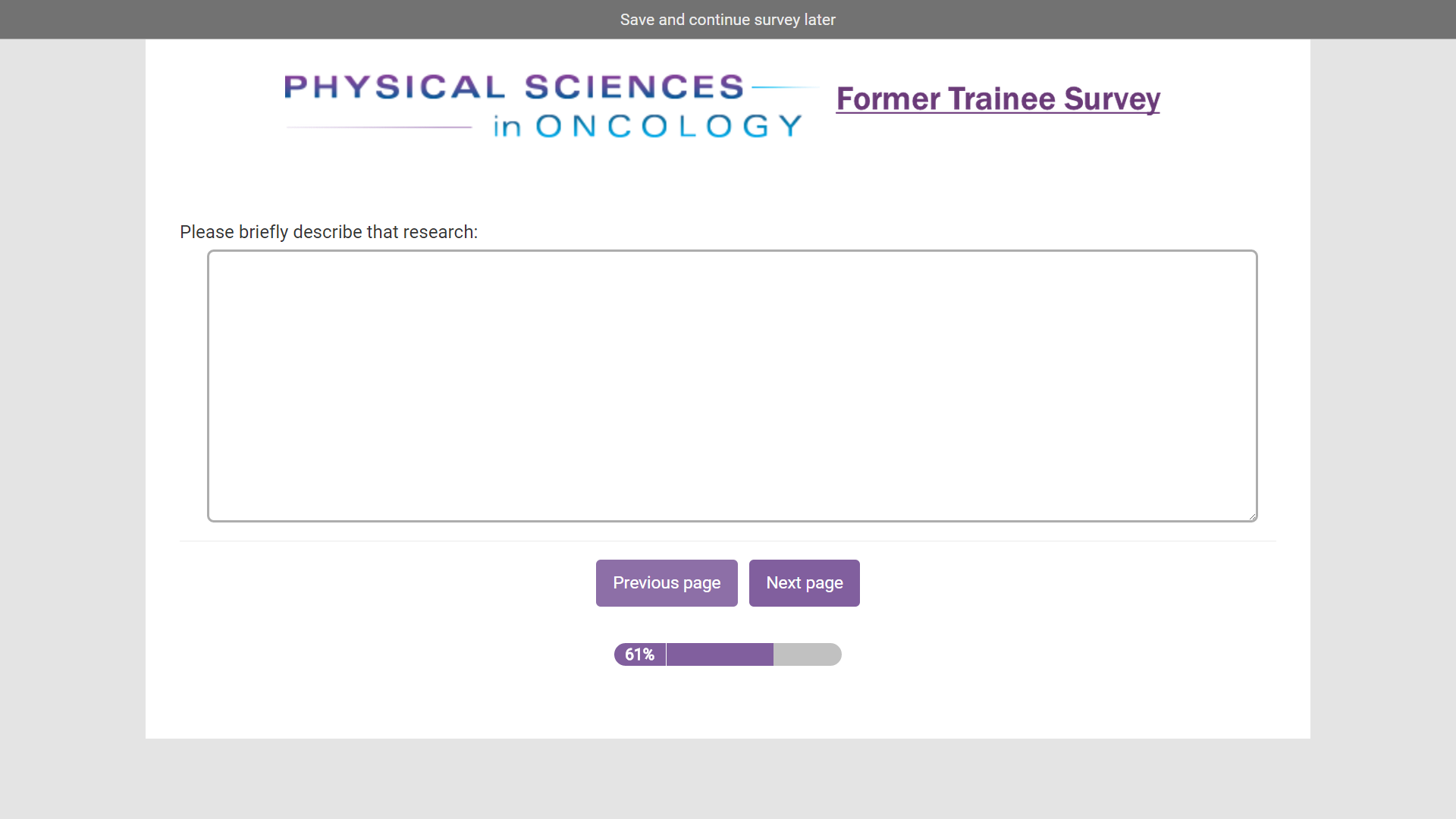Click the dark gray top header bar
The image size is (1456, 819).
pos(303,20)
